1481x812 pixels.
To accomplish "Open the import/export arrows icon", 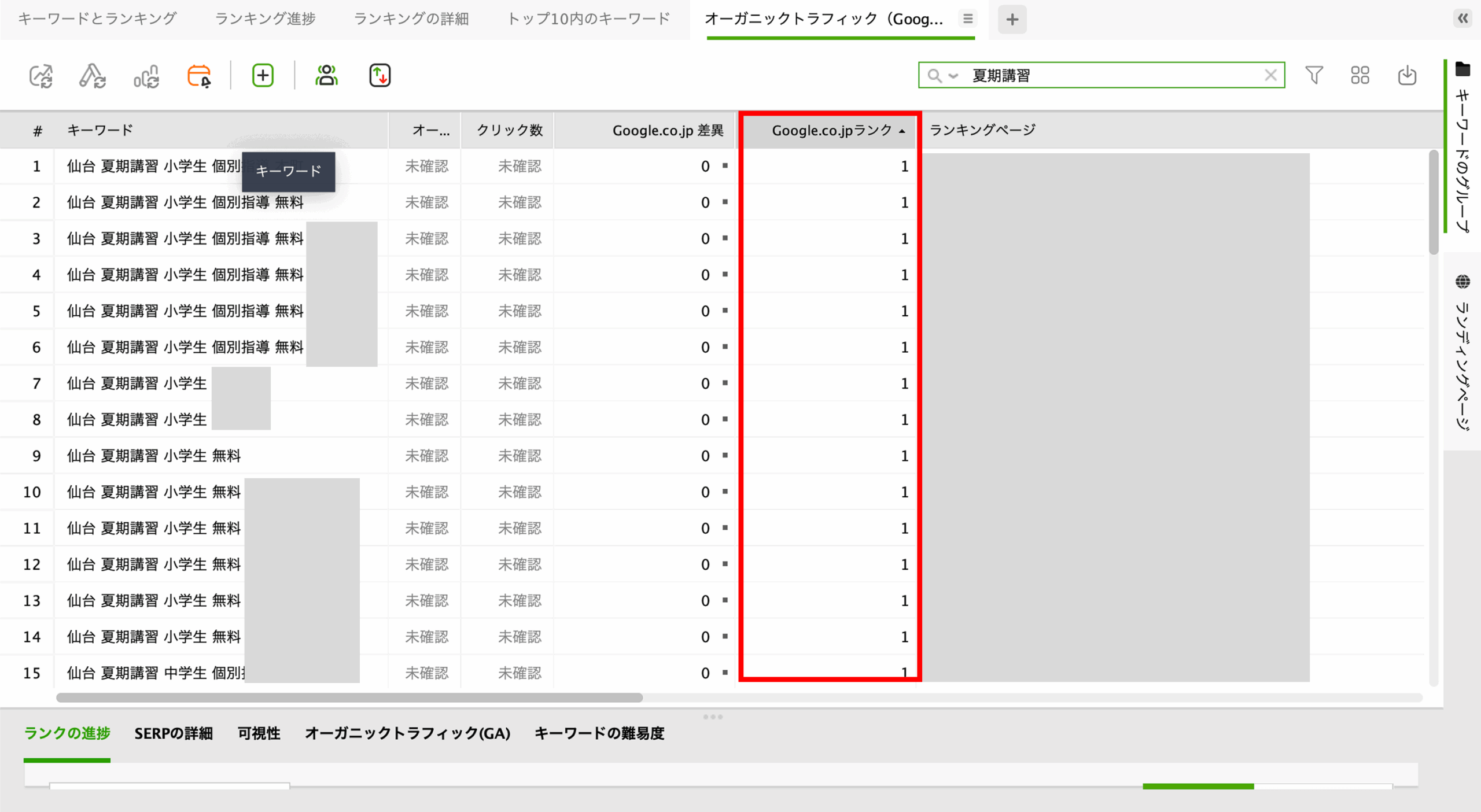I will [x=380, y=75].
